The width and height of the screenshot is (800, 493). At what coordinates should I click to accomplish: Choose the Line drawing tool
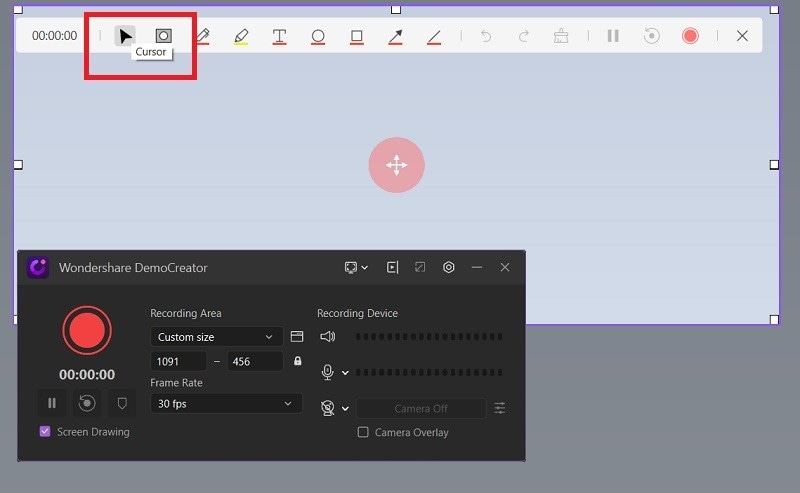click(x=434, y=36)
